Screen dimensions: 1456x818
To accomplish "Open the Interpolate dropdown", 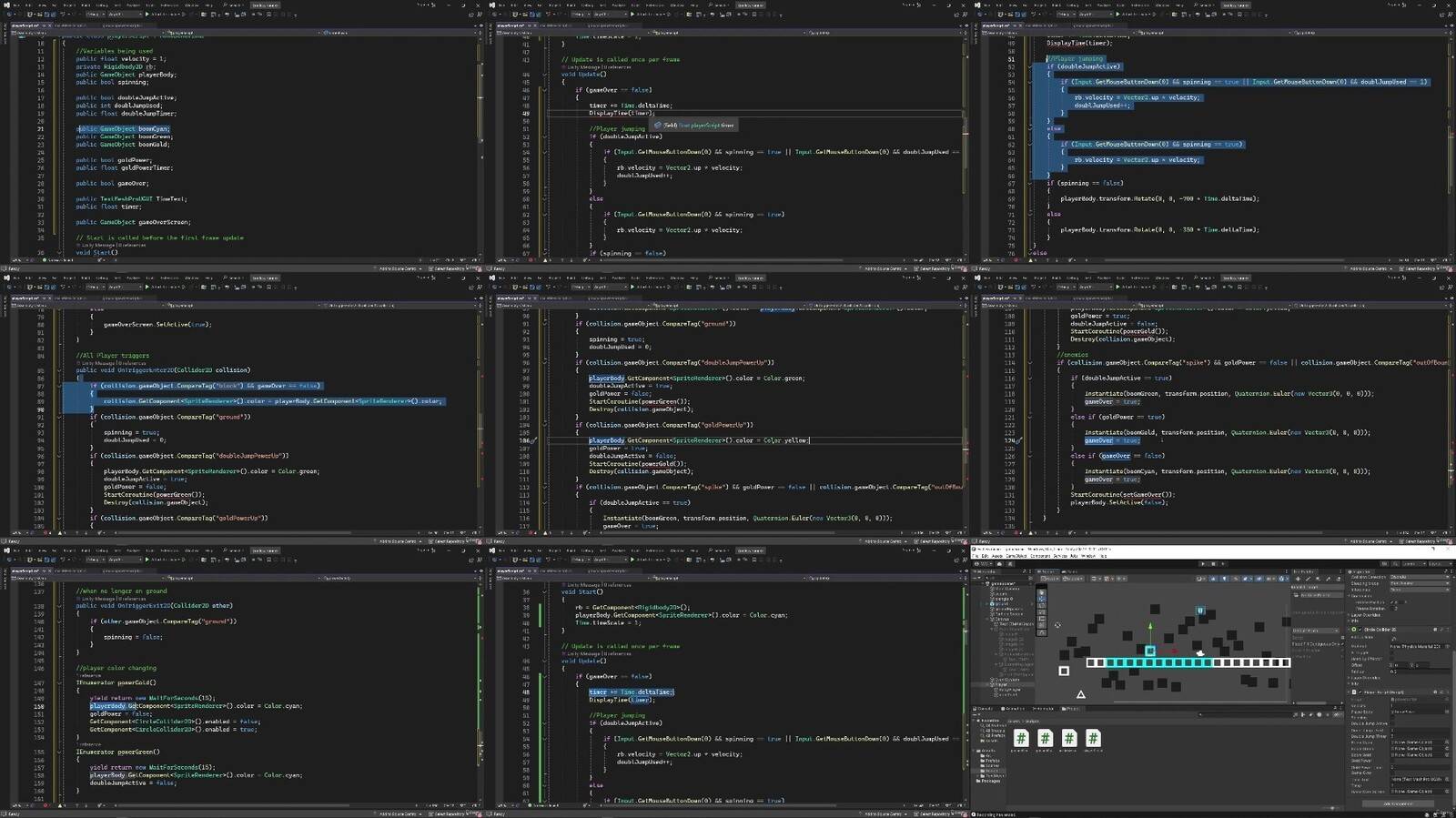I will pyautogui.click(x=1420, y=590).
